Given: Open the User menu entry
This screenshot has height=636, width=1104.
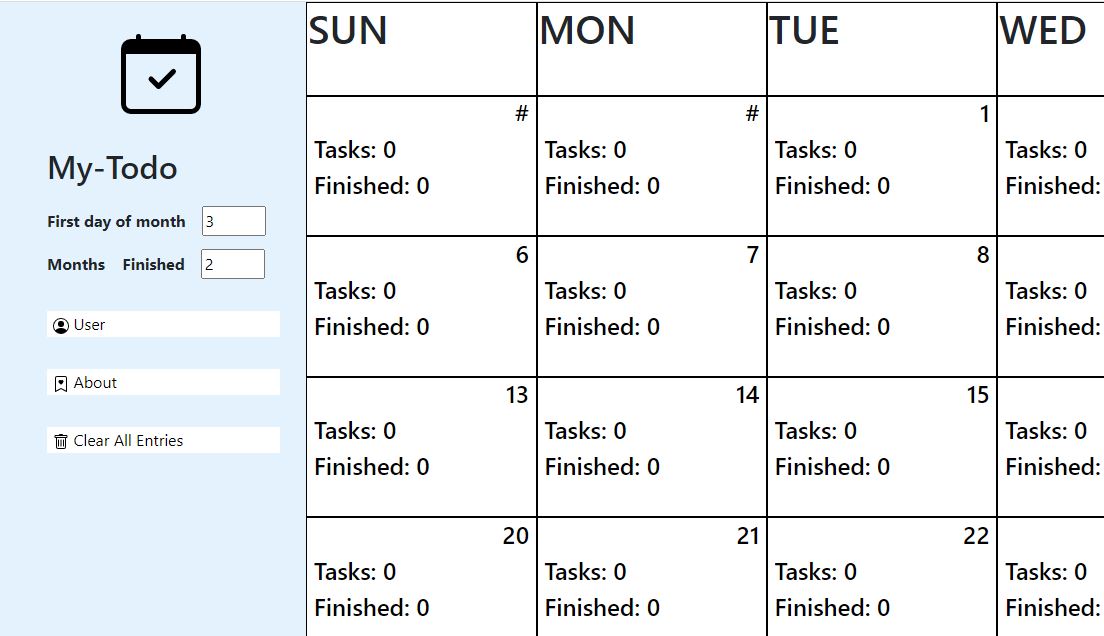Looking at the screenshot, I should coord(163,324).
